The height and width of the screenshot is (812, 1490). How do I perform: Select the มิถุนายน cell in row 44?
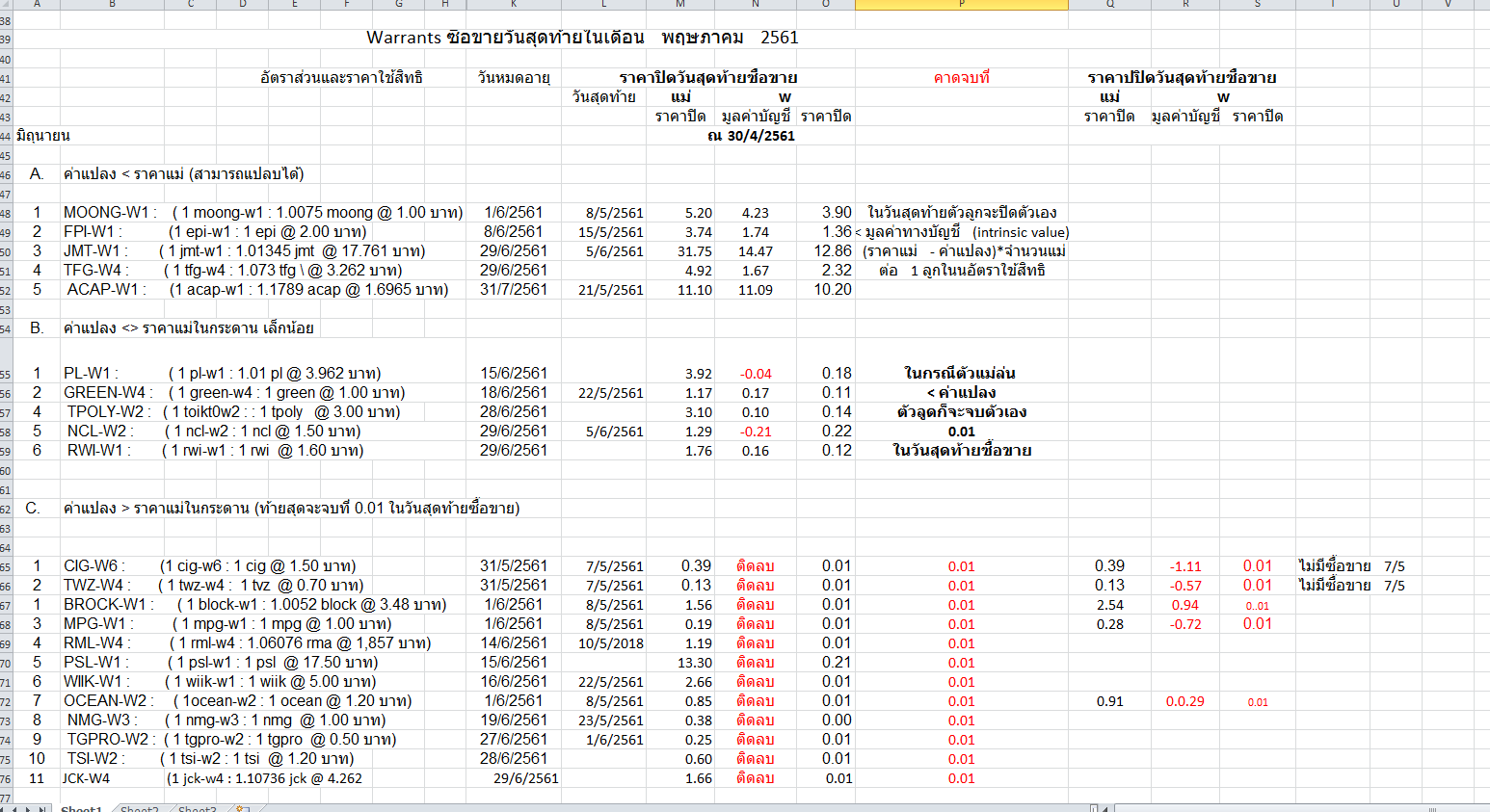pyautogui.click(x=43, y=136)
